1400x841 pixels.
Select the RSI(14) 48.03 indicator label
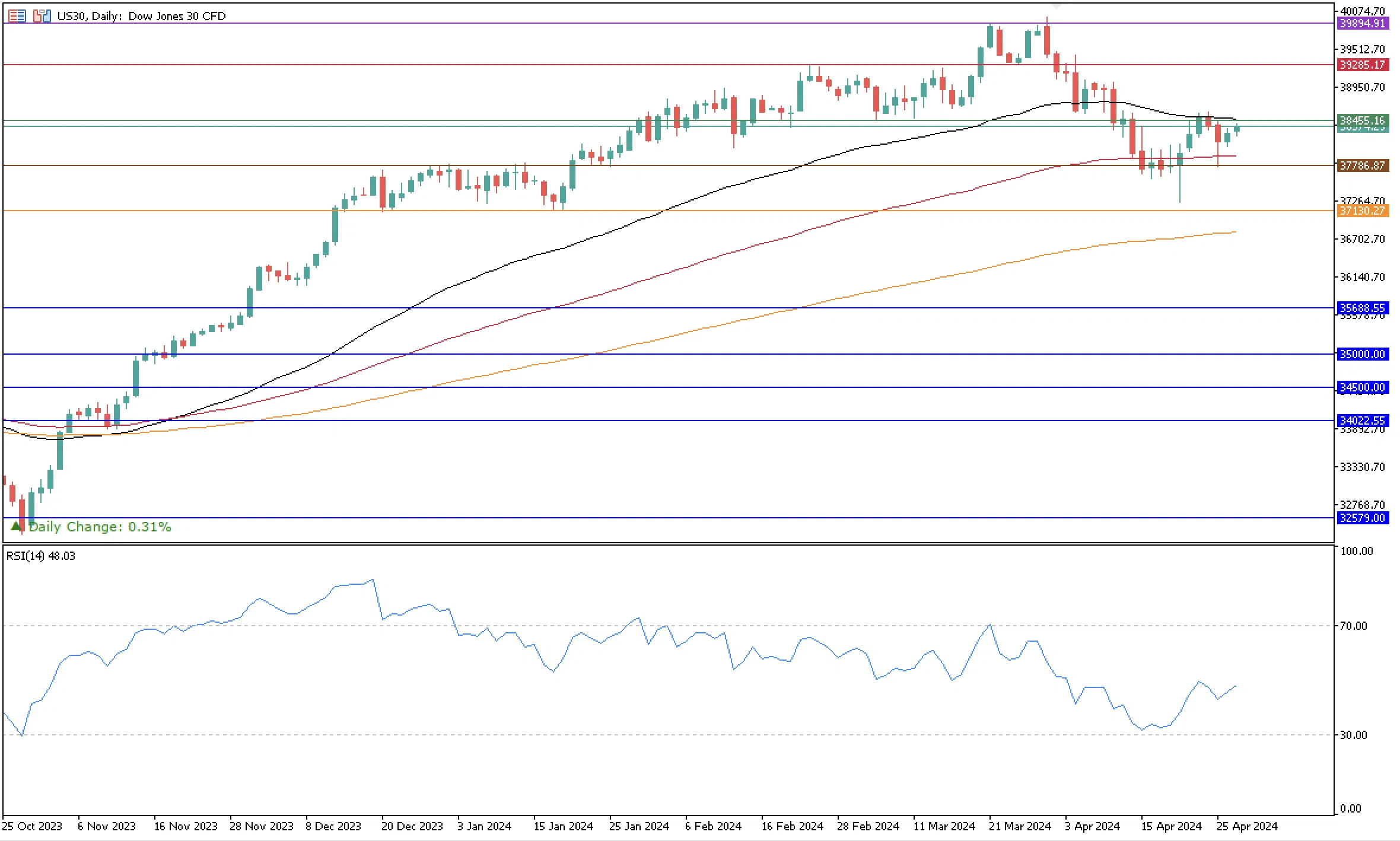(41, 556)
